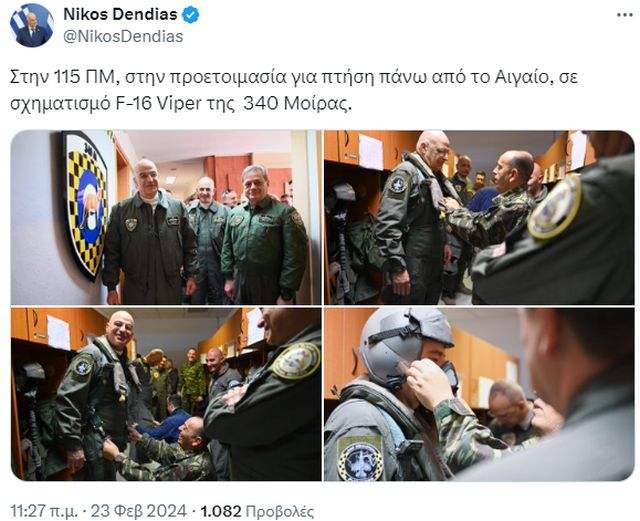Click the 23 Φεβ 2024 date
The width and height of the screenshot is (640, 521).
coord(139,511)
